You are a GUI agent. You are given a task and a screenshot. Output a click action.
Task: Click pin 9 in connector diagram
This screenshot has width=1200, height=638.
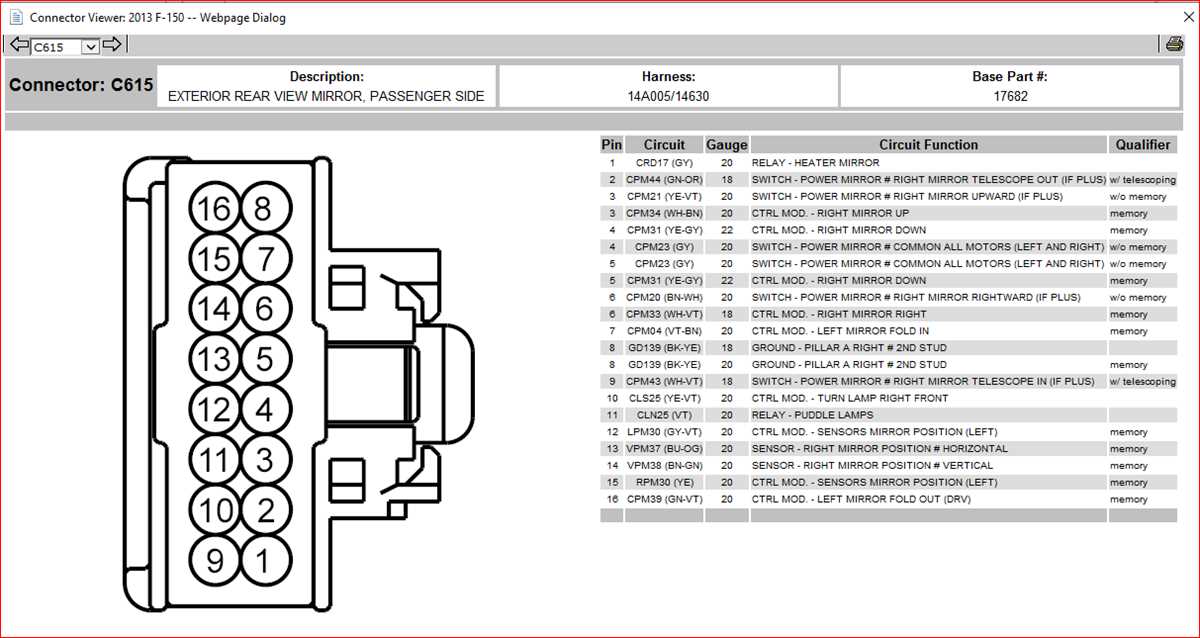(214, 561)
